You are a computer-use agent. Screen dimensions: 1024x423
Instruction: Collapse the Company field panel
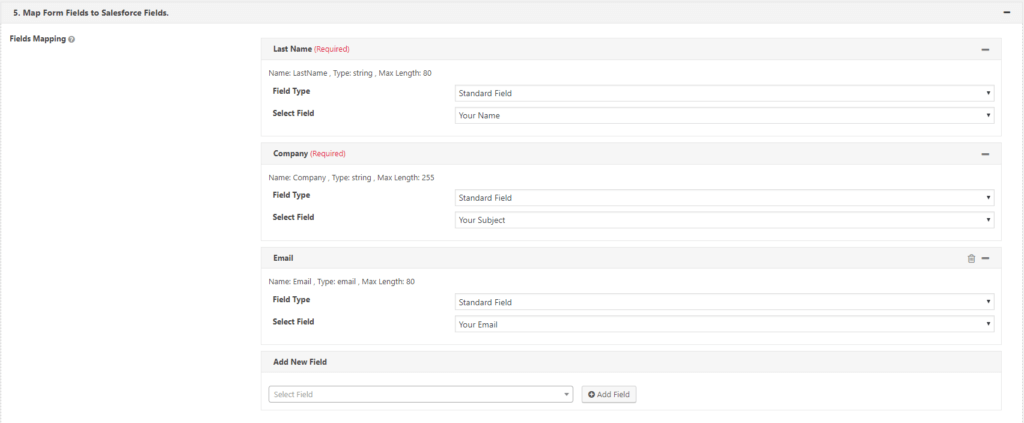tap(985, 154)
